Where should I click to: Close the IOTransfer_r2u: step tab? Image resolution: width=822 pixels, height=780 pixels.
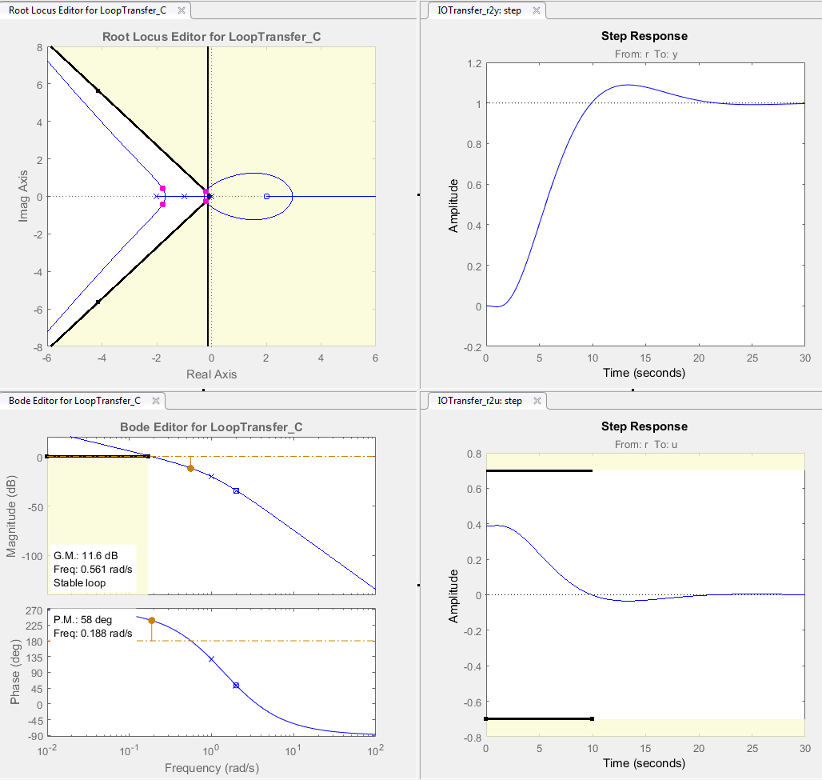pos(537,400)
